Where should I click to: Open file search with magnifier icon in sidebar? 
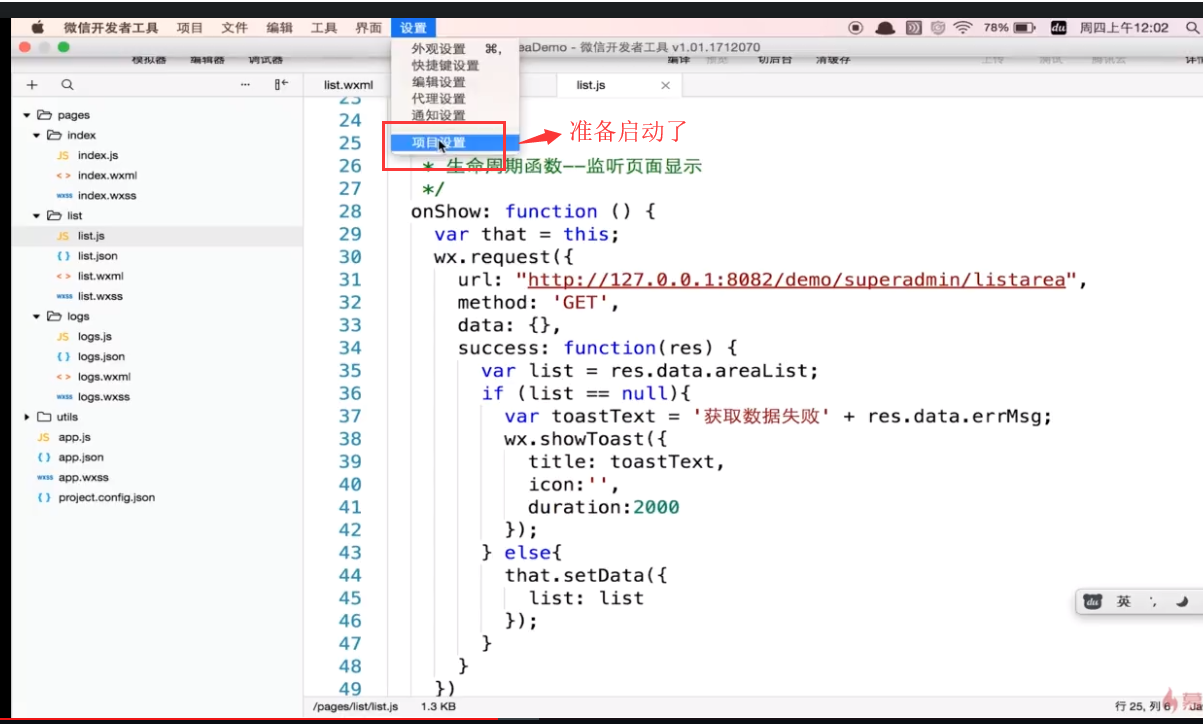click(x=67, y=85)
